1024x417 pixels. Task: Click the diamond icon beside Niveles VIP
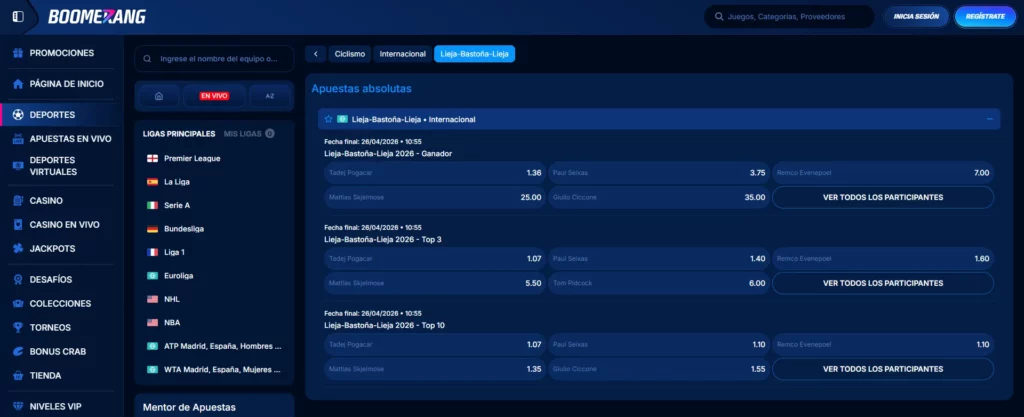[x=18, y=406]
